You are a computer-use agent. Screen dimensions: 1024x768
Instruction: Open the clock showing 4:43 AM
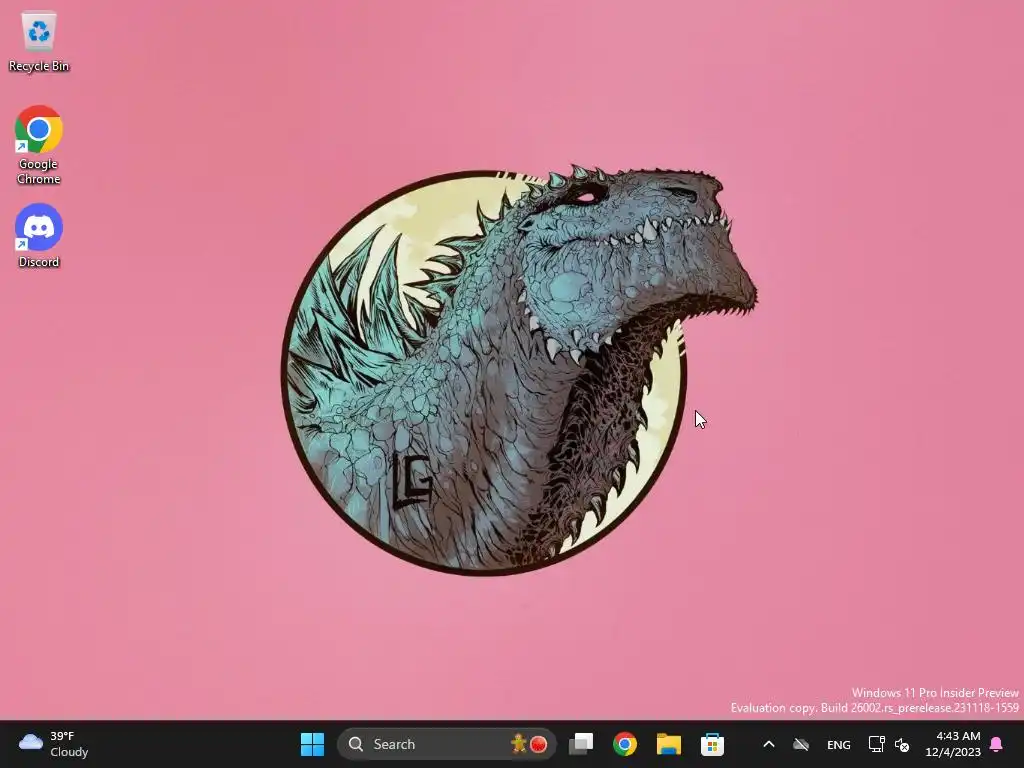[953, 744]
